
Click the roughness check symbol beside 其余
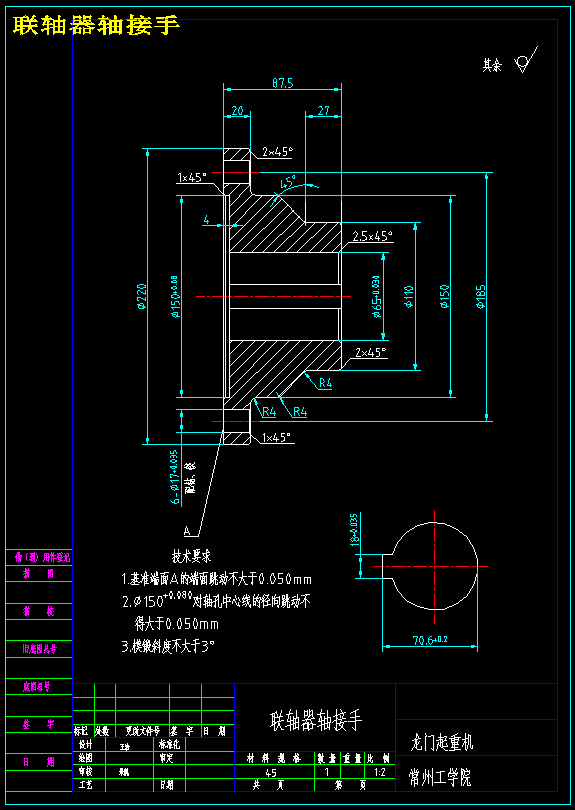[526, 59]
